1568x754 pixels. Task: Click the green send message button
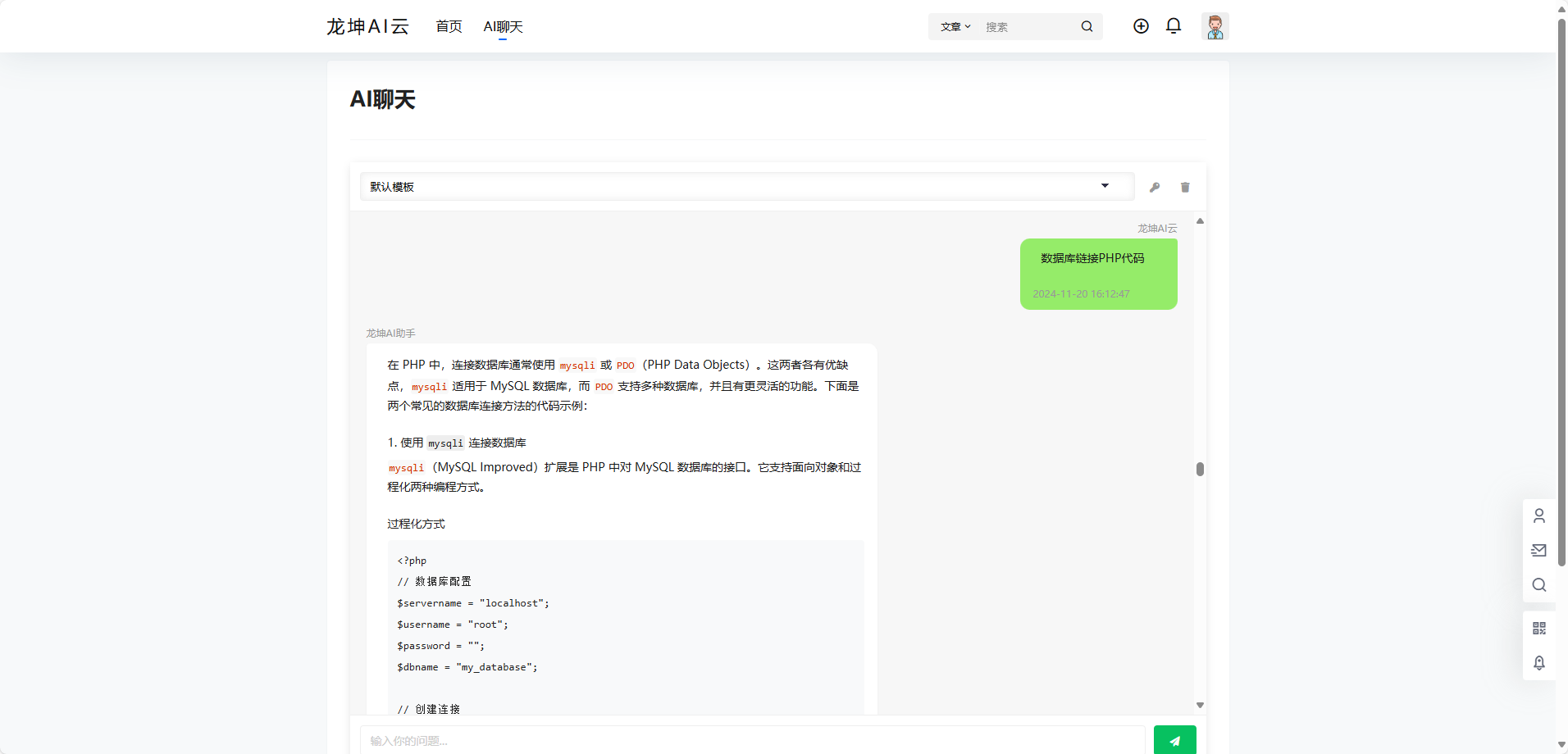[x=1174, y=740]
